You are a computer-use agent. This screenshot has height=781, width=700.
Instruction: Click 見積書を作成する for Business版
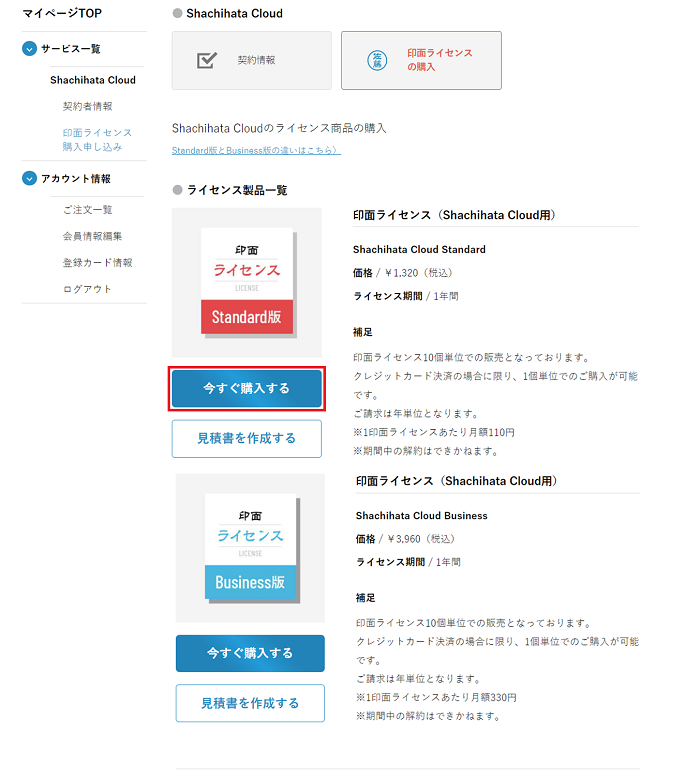pyautogui.click(x=250, y=703)
